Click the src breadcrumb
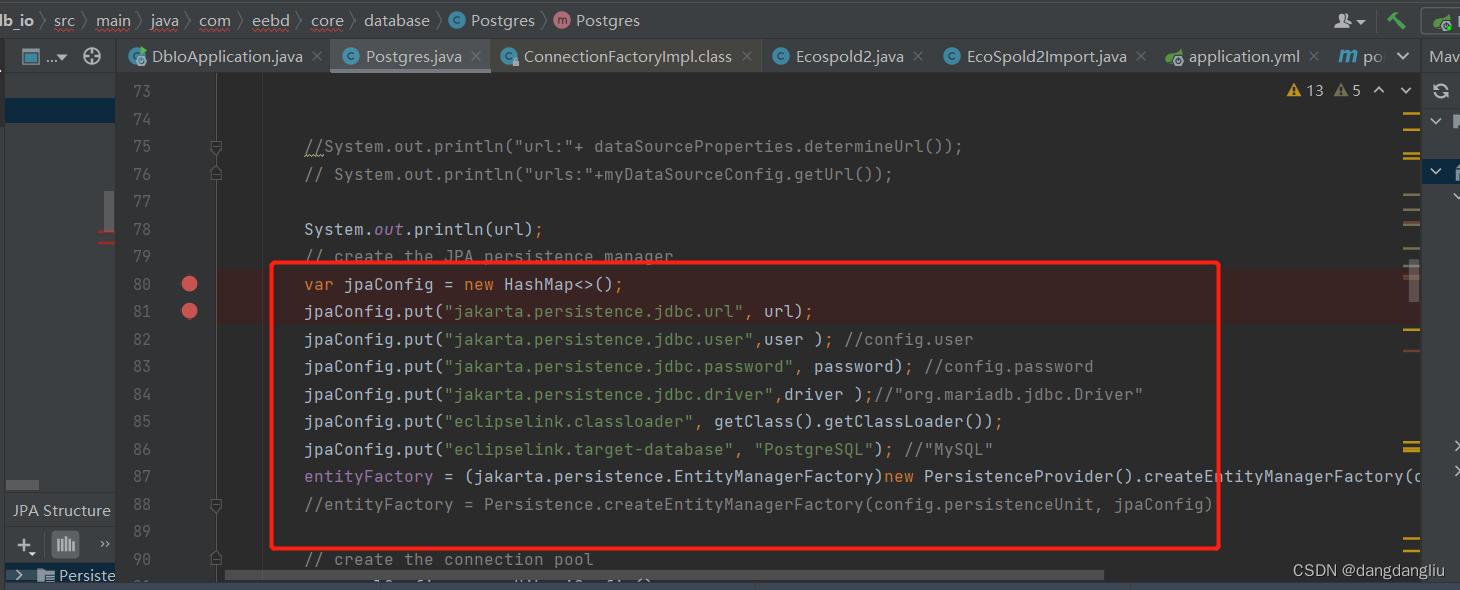The image size is (1460, 590). (x=64, y=20)
